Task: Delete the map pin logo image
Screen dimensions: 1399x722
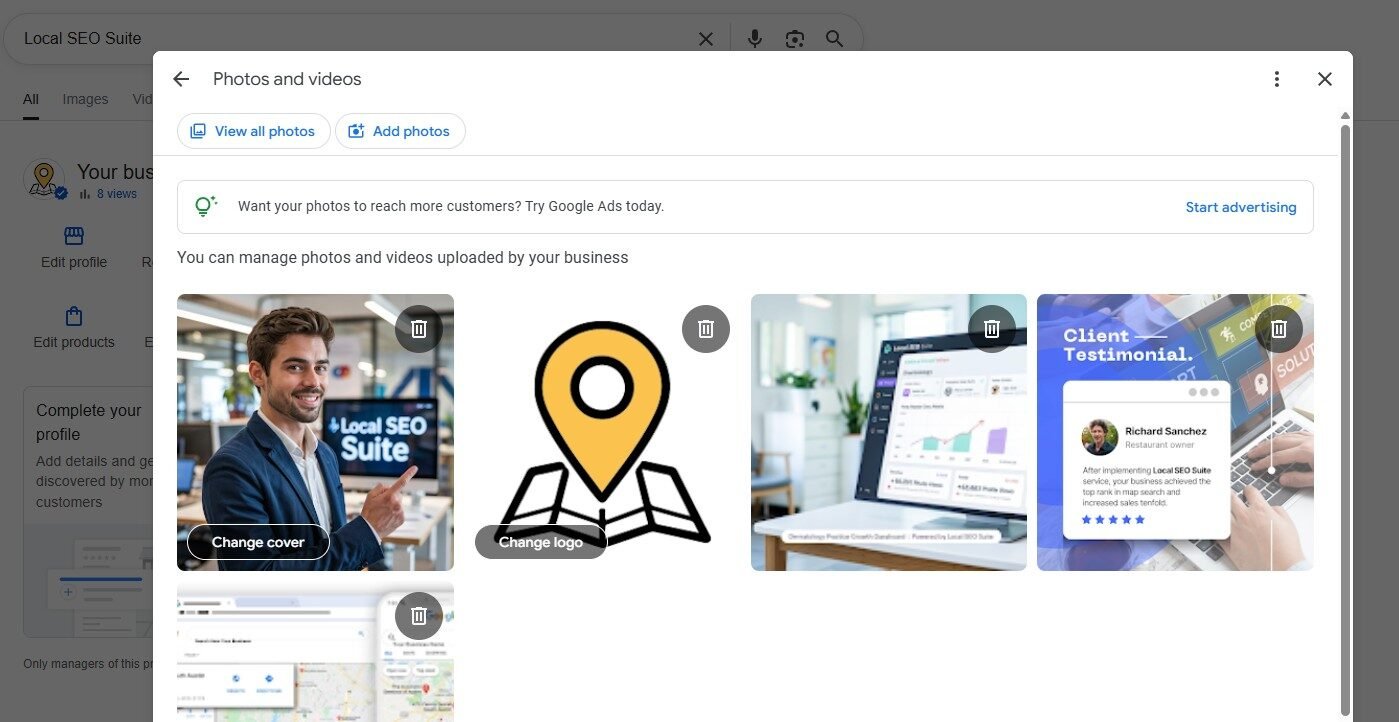Action: [706, 329]
